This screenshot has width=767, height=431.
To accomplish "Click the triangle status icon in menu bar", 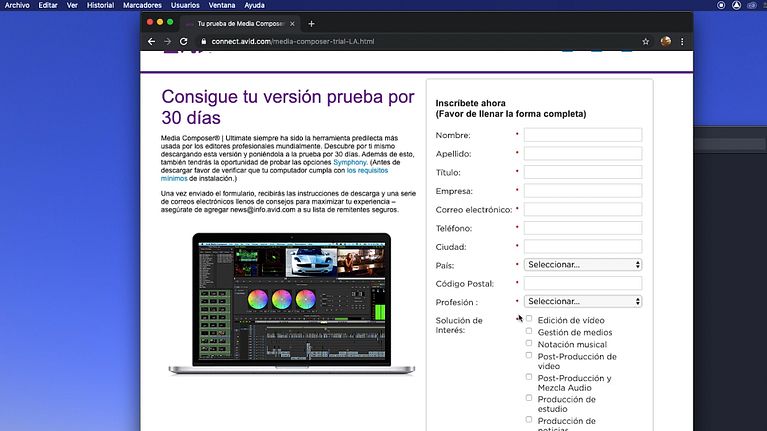I will click(x=736, y=5).
